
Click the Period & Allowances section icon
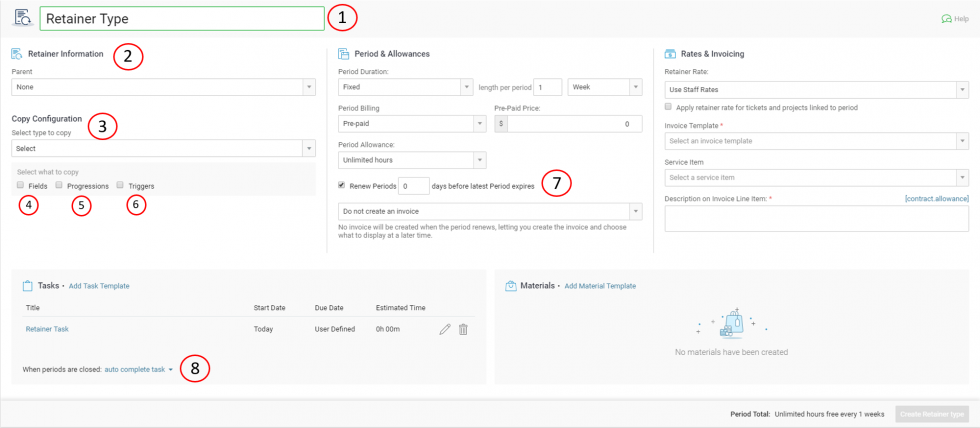coord(344,54)
